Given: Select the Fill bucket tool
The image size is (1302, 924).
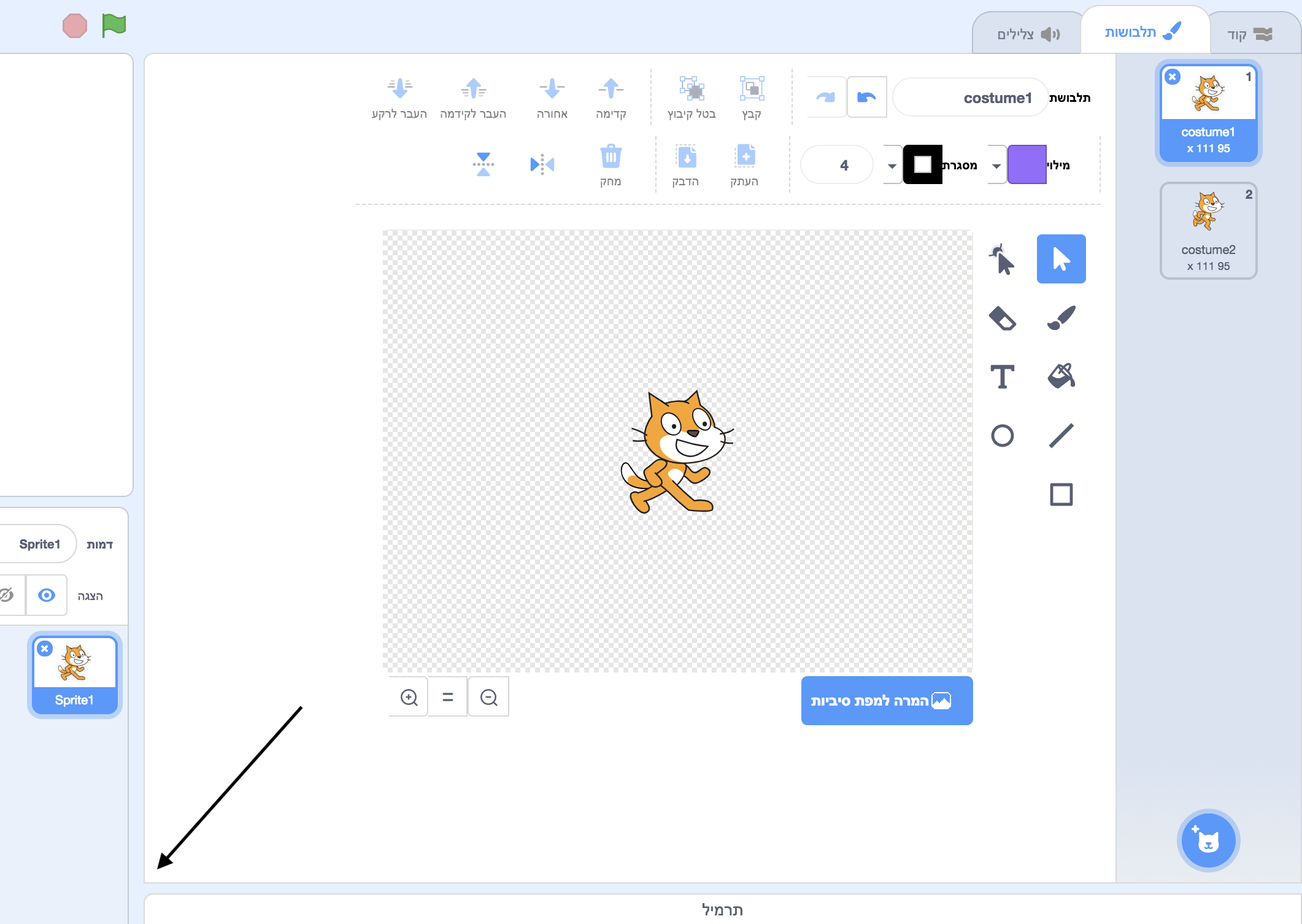Looking at the screenshot, I should click(x=1061, y=376).
